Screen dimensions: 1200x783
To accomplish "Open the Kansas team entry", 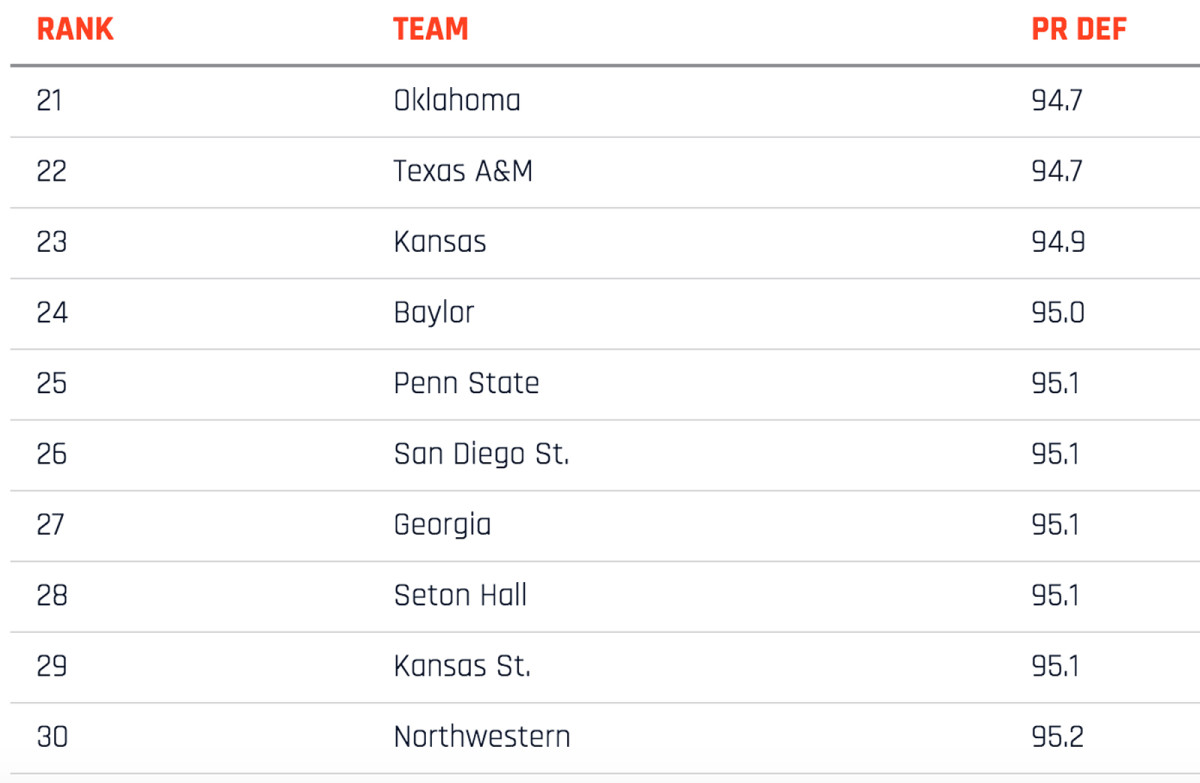I will 440,242.
